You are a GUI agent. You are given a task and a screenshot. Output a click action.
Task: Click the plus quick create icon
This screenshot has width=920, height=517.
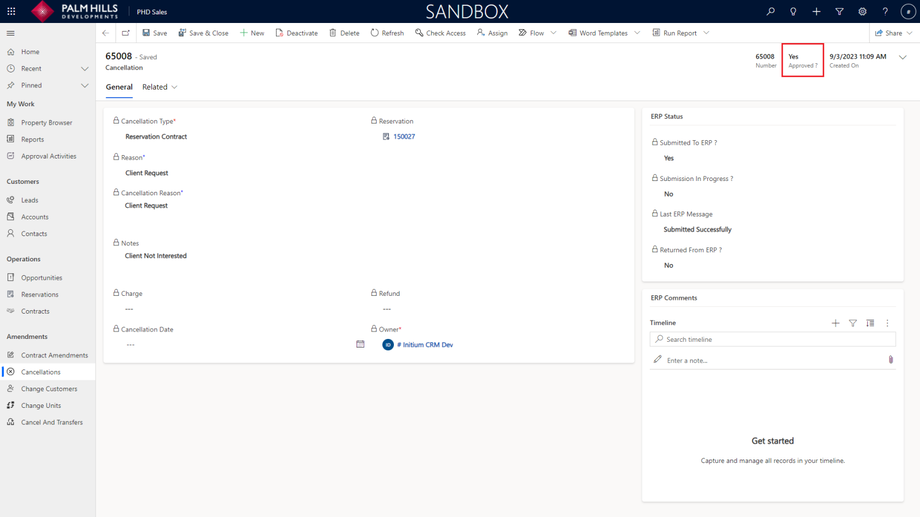coord(816,11)
